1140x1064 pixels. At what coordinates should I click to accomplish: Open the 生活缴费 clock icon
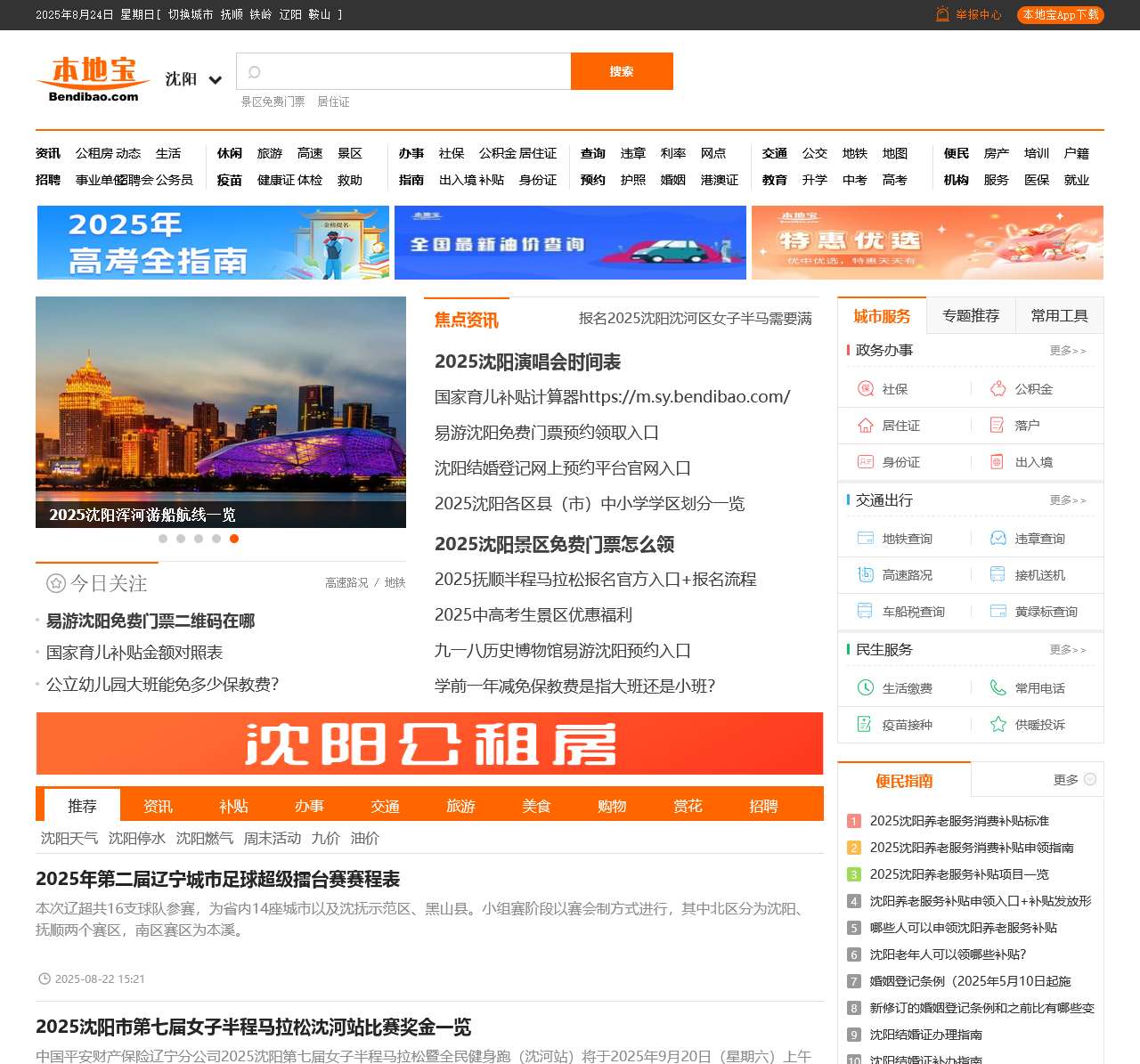(864, 687)
